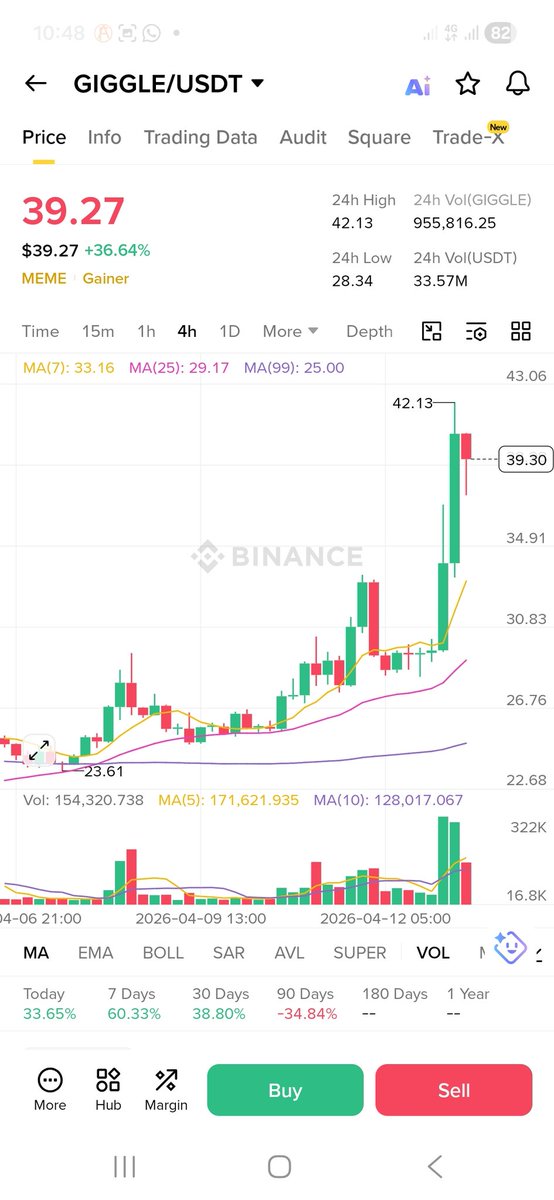Show the Depth chart view
Screen dimensions: 554x1200
[x=370, y=331]
